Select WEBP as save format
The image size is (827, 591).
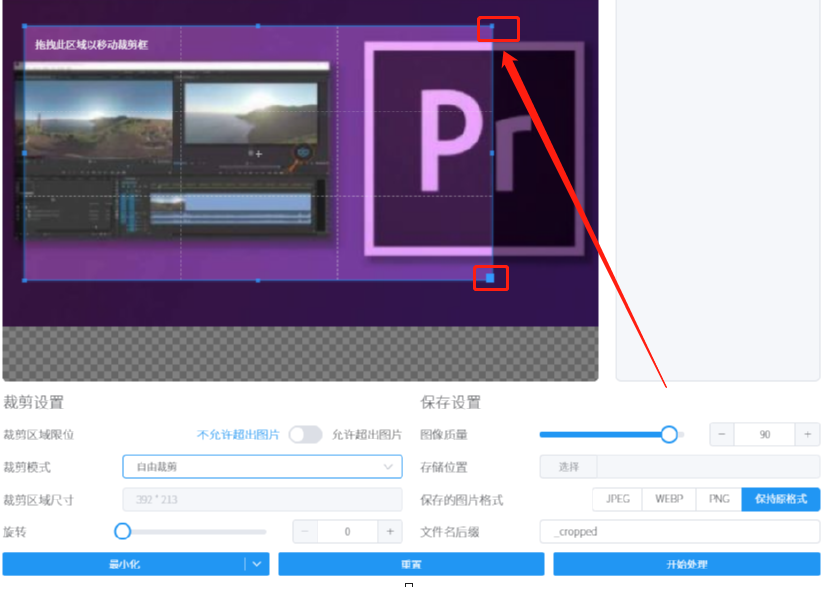[669, 499]
